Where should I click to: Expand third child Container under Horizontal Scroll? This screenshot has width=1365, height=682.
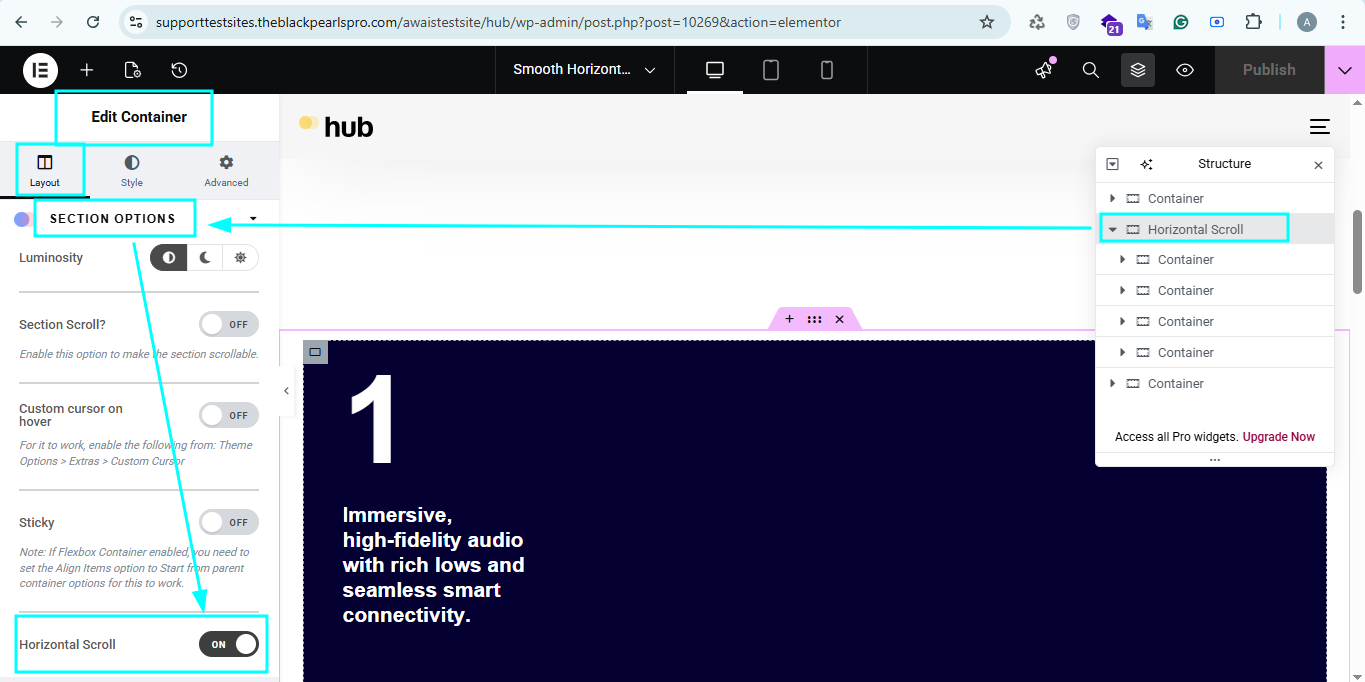1122,322
